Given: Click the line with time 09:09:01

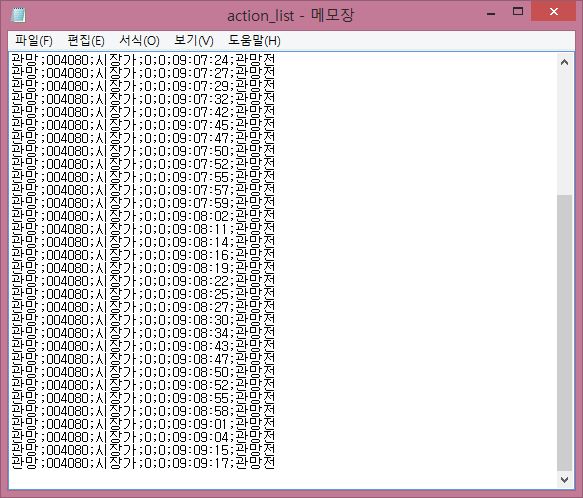Looking at the screenshot, I should coord(143,424).
